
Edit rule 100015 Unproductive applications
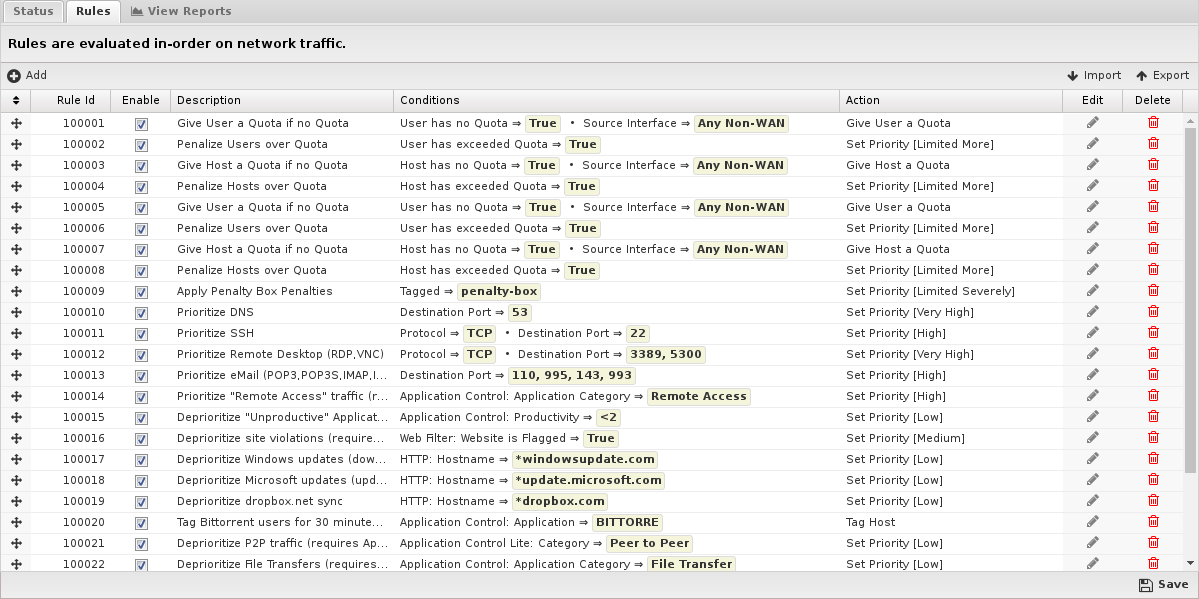click(1093, 417)
